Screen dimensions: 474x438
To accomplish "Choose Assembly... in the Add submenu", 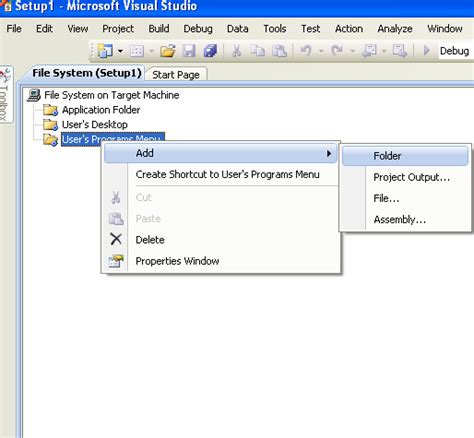I will (405, 220).
